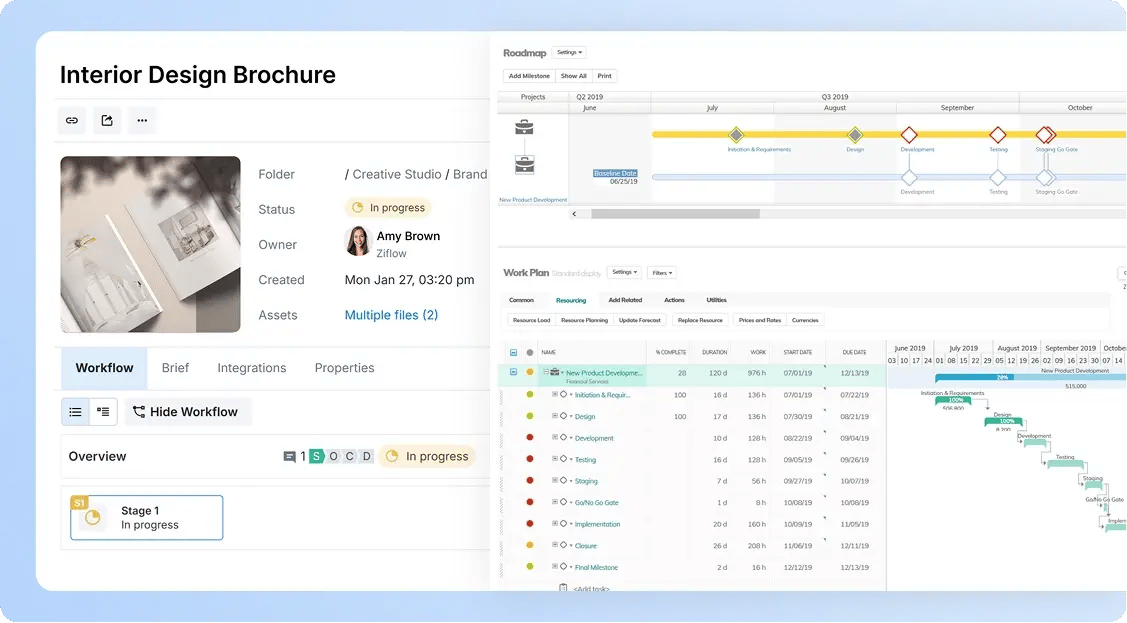Open the Resourcing ribbon tab
1127x623 pixels.
click(570, 299)
